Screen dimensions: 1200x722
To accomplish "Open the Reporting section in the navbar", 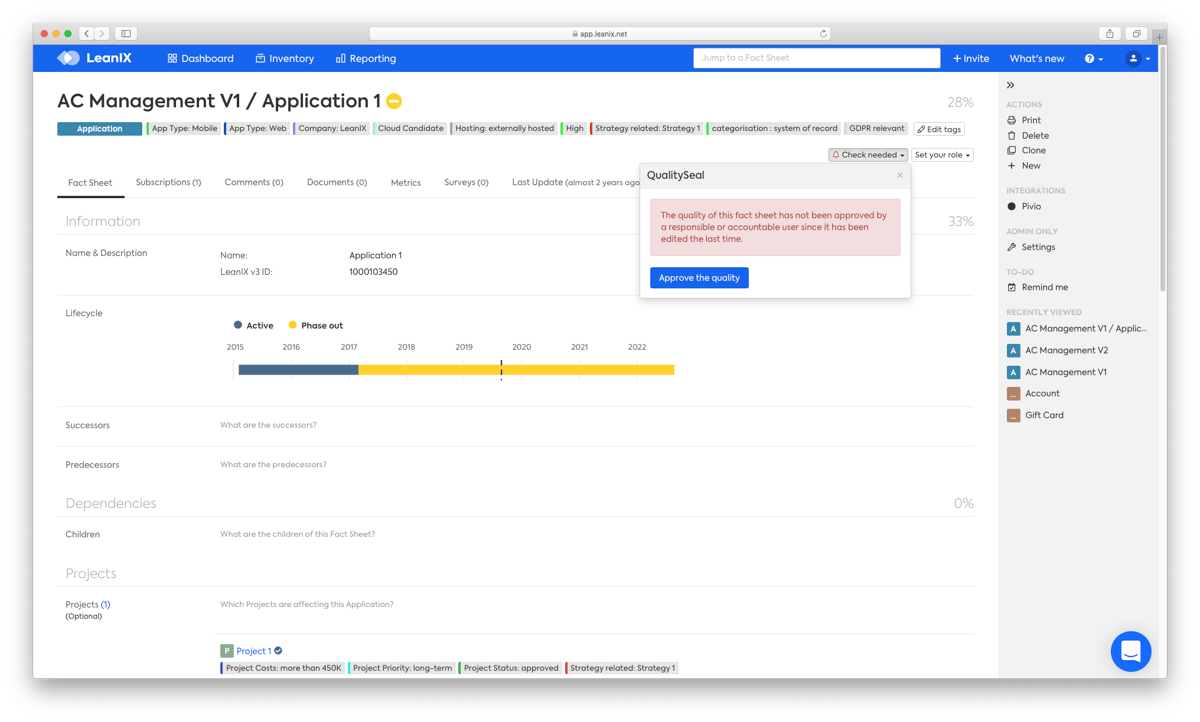I will 365,58.
